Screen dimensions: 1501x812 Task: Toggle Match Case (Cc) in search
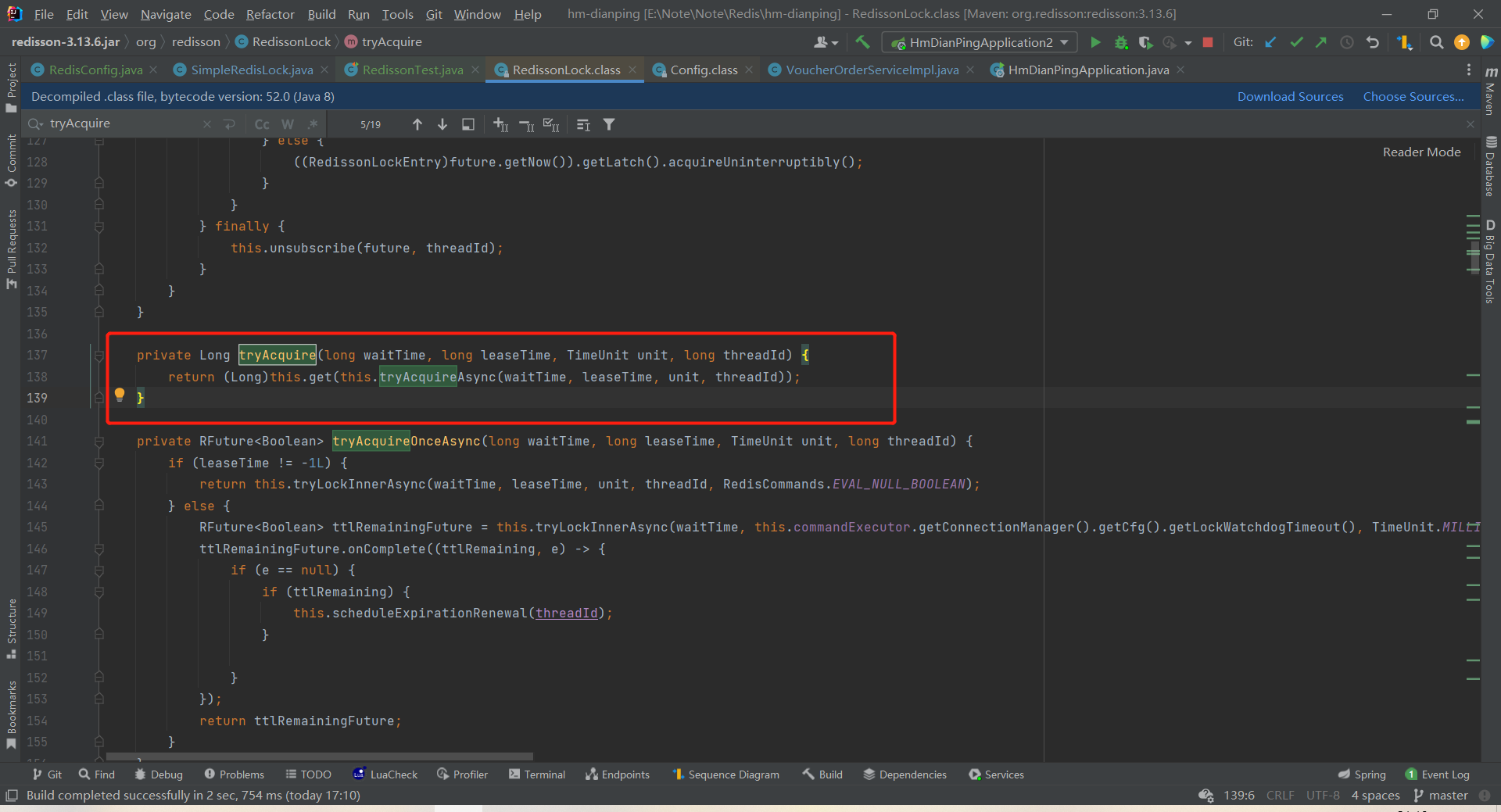point(262,124)
